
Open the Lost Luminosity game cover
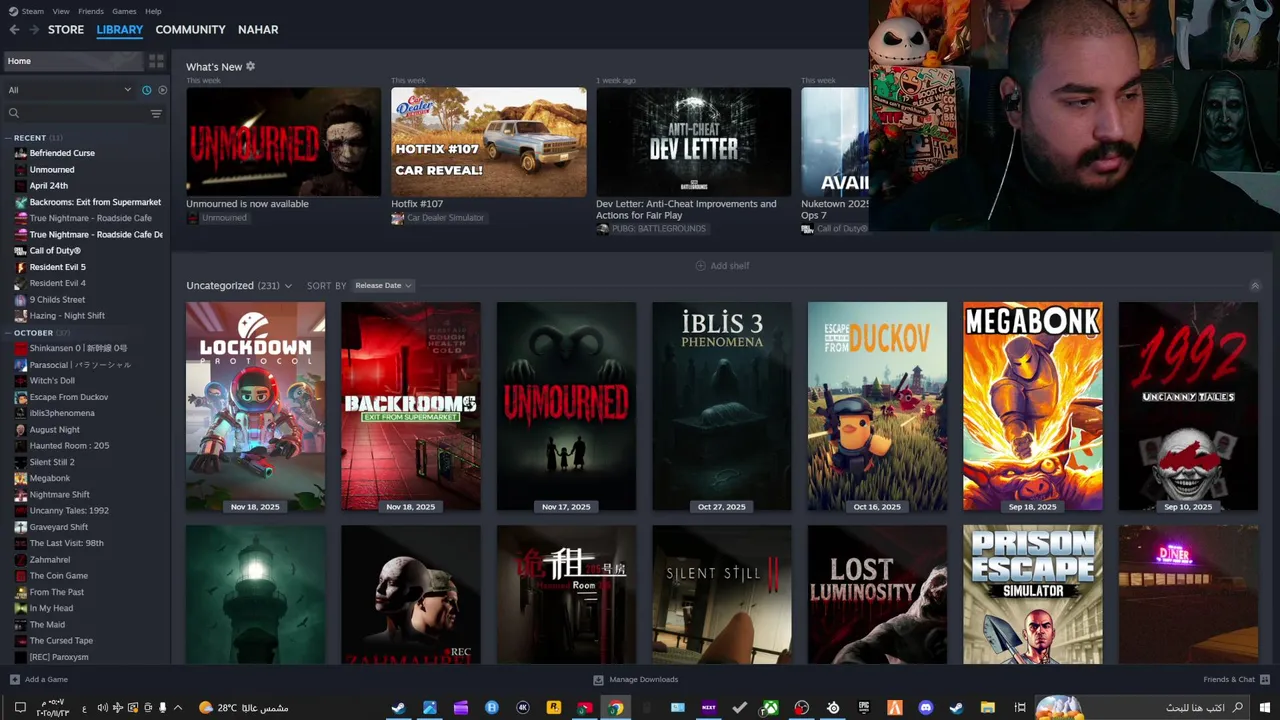point(877,594)
